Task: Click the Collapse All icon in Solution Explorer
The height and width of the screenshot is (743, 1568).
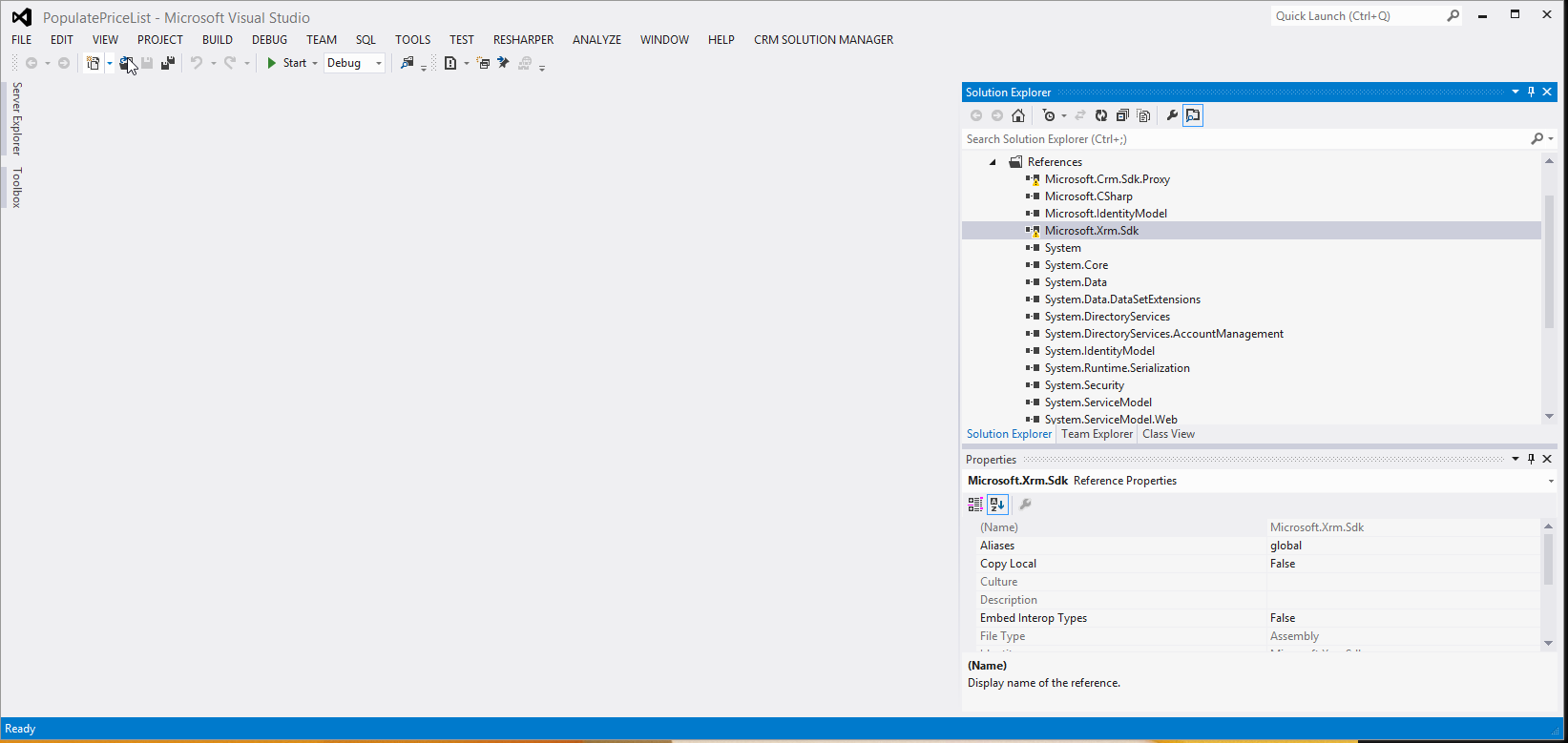Action: coord(1122,115)
